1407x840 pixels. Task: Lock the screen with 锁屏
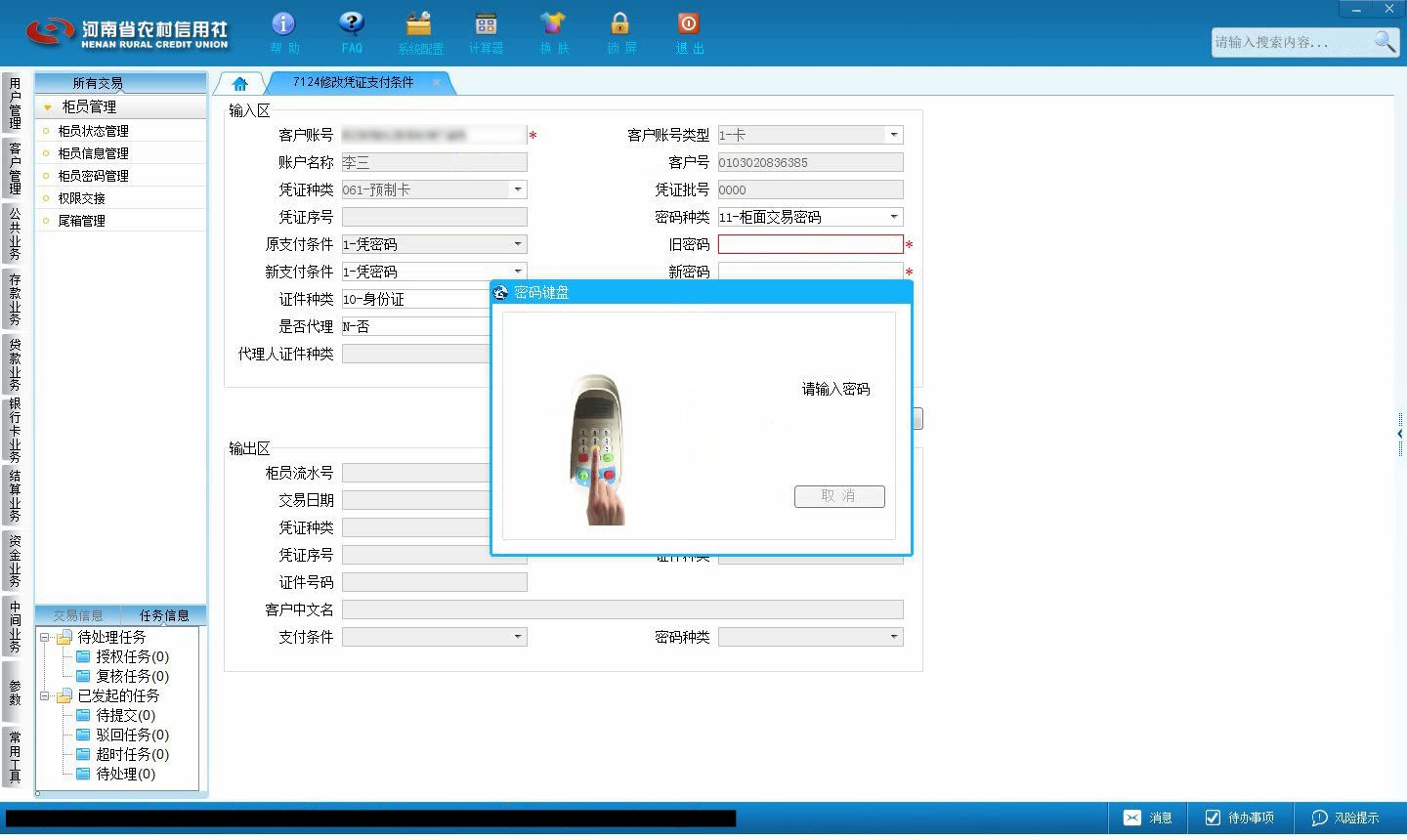[620, 32]
